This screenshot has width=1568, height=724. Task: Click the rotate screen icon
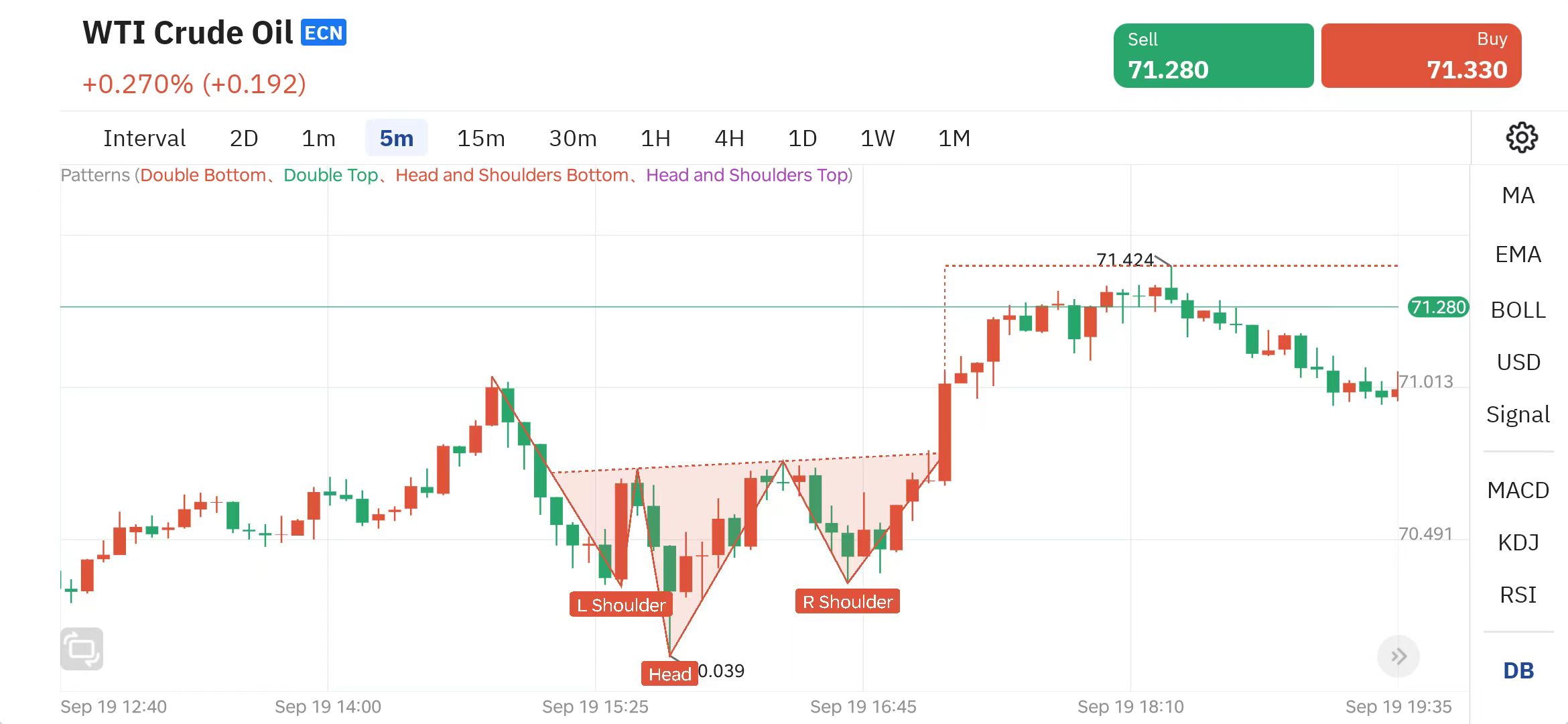(x=82, y=649)
